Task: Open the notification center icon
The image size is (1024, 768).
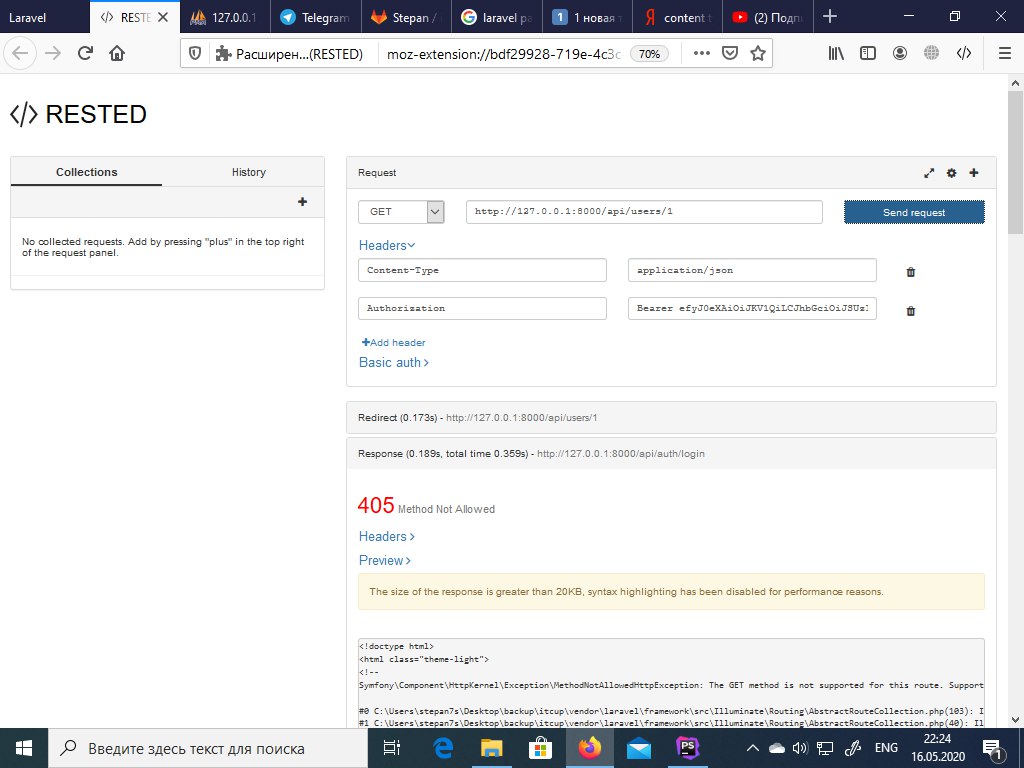Action: click(x=992, y=748)
